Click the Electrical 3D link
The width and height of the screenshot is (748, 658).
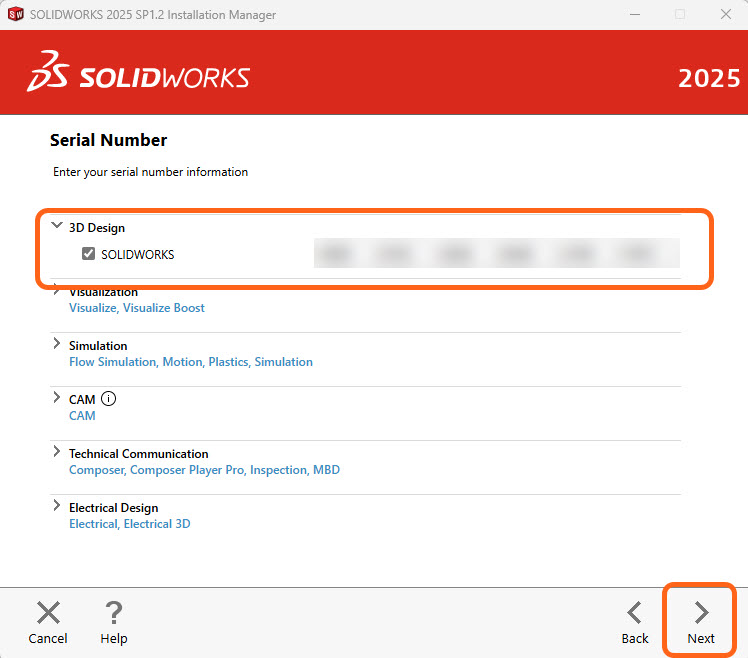[x=157, y=524]
